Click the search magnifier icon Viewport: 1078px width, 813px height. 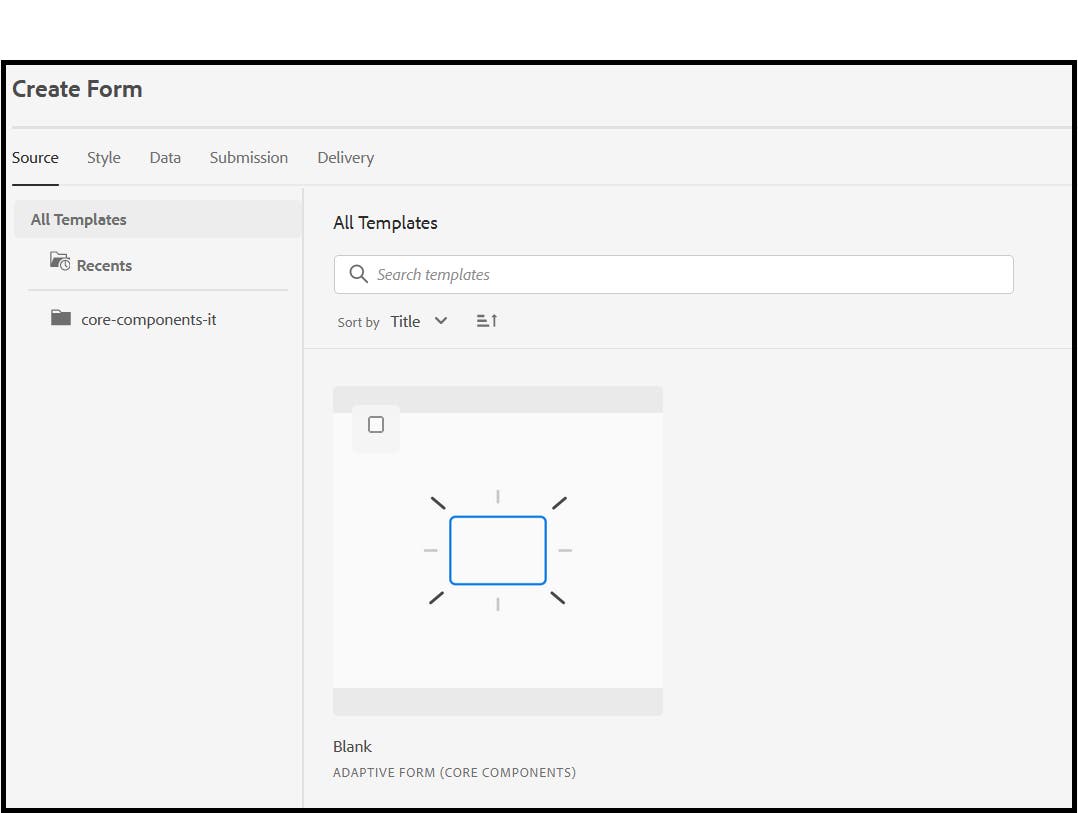tap(359, 274)
